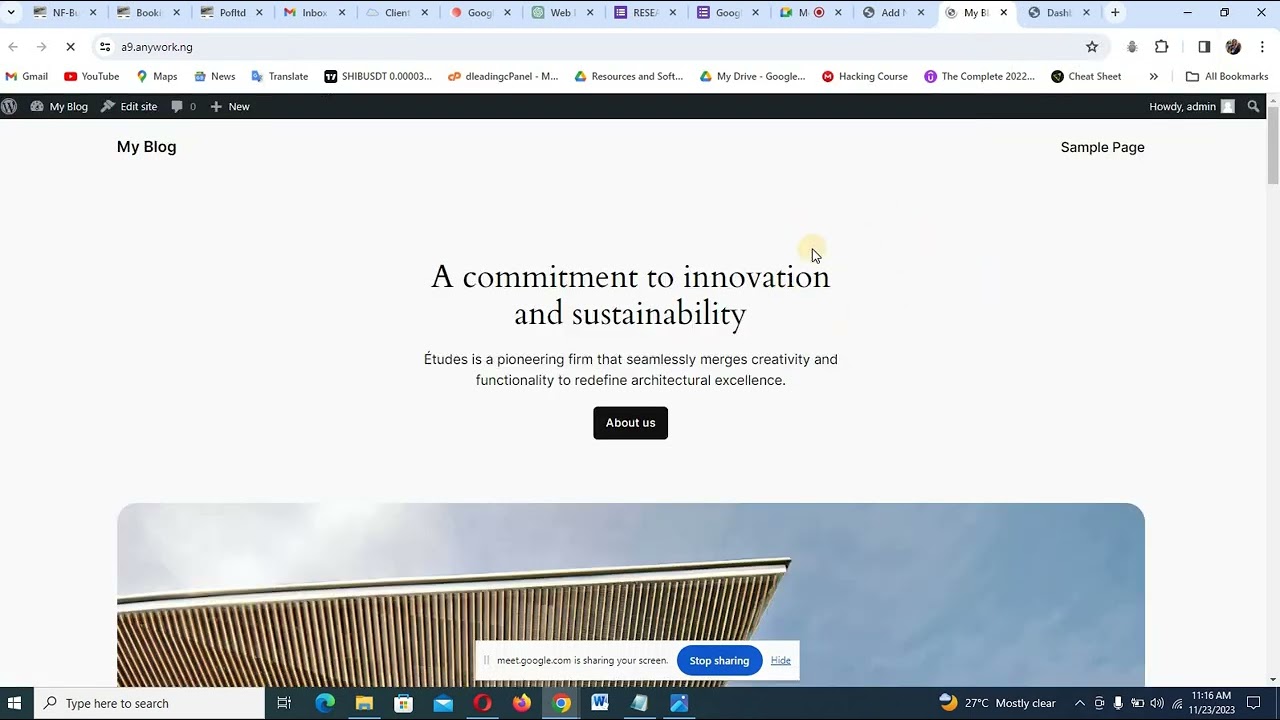Click the page vertical scrollbar thumb
The height and width of the screenshot is (720, 1280).
(1273, 144)
